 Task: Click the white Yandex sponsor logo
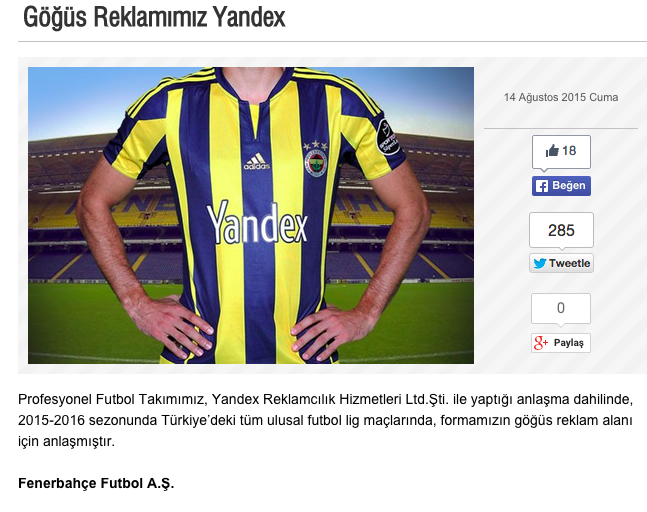257,222
